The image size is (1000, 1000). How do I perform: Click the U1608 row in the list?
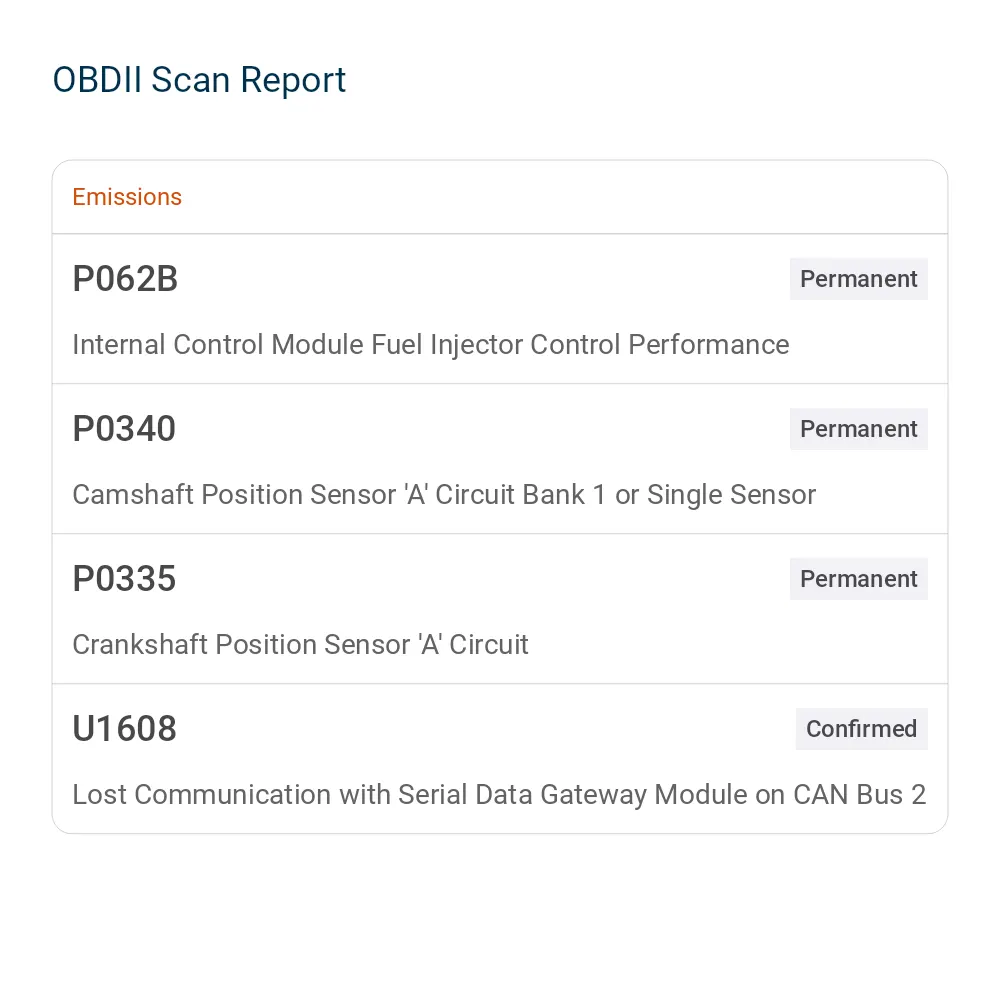coord(500,758)
